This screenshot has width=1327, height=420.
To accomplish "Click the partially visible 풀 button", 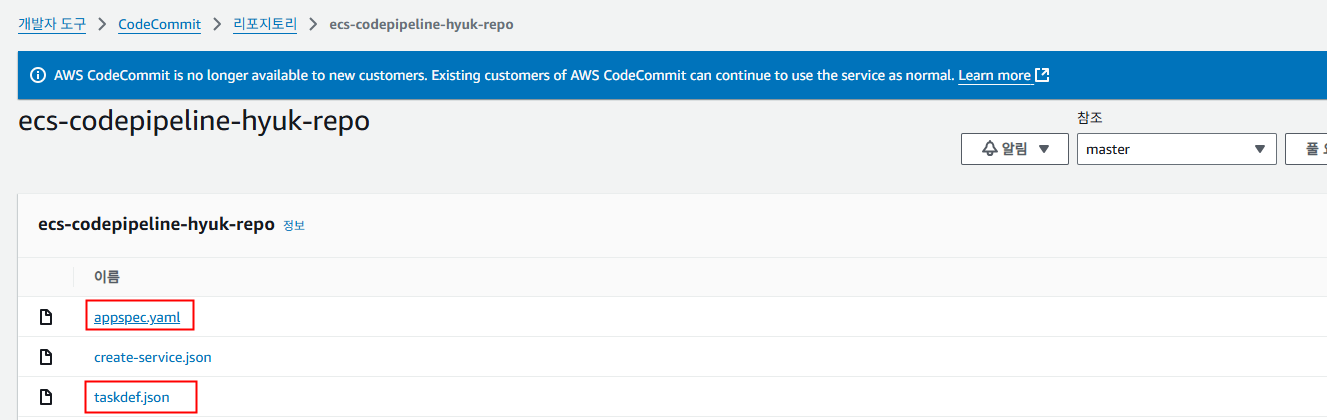I will [1306, 149].
